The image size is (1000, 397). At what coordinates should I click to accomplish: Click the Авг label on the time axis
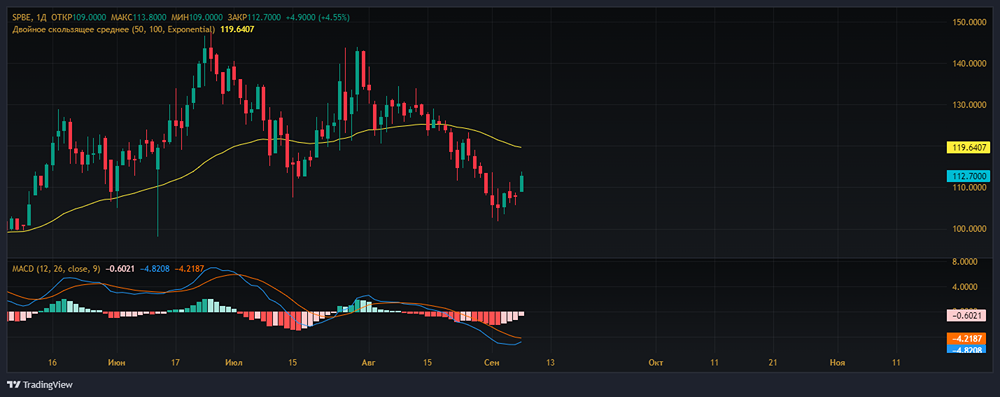[369, 363]
